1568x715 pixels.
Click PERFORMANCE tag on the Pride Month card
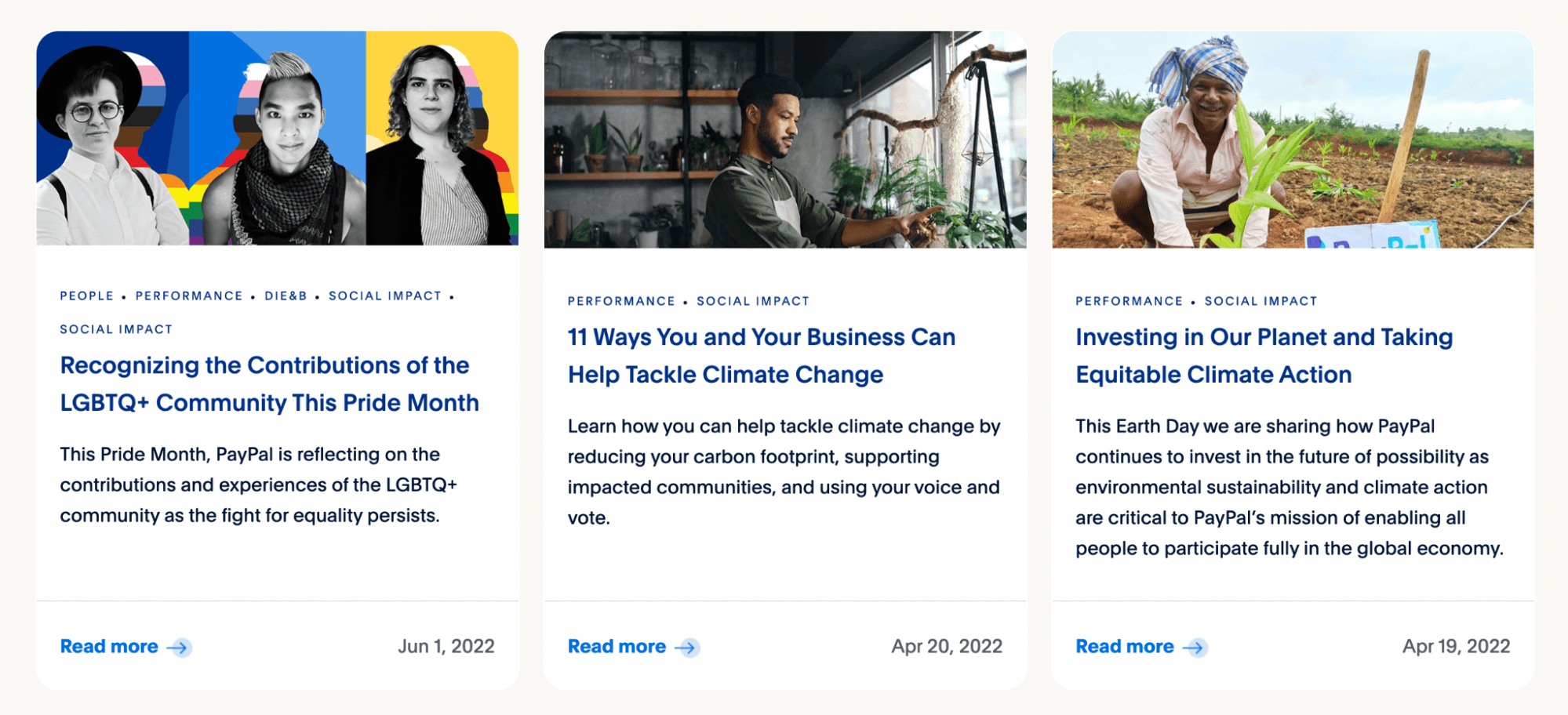point(189,296)
